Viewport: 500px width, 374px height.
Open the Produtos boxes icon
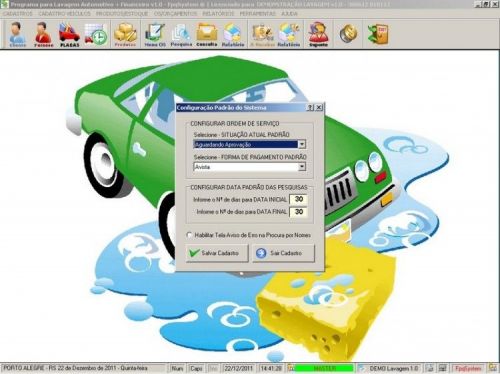[x=125, y=34]
